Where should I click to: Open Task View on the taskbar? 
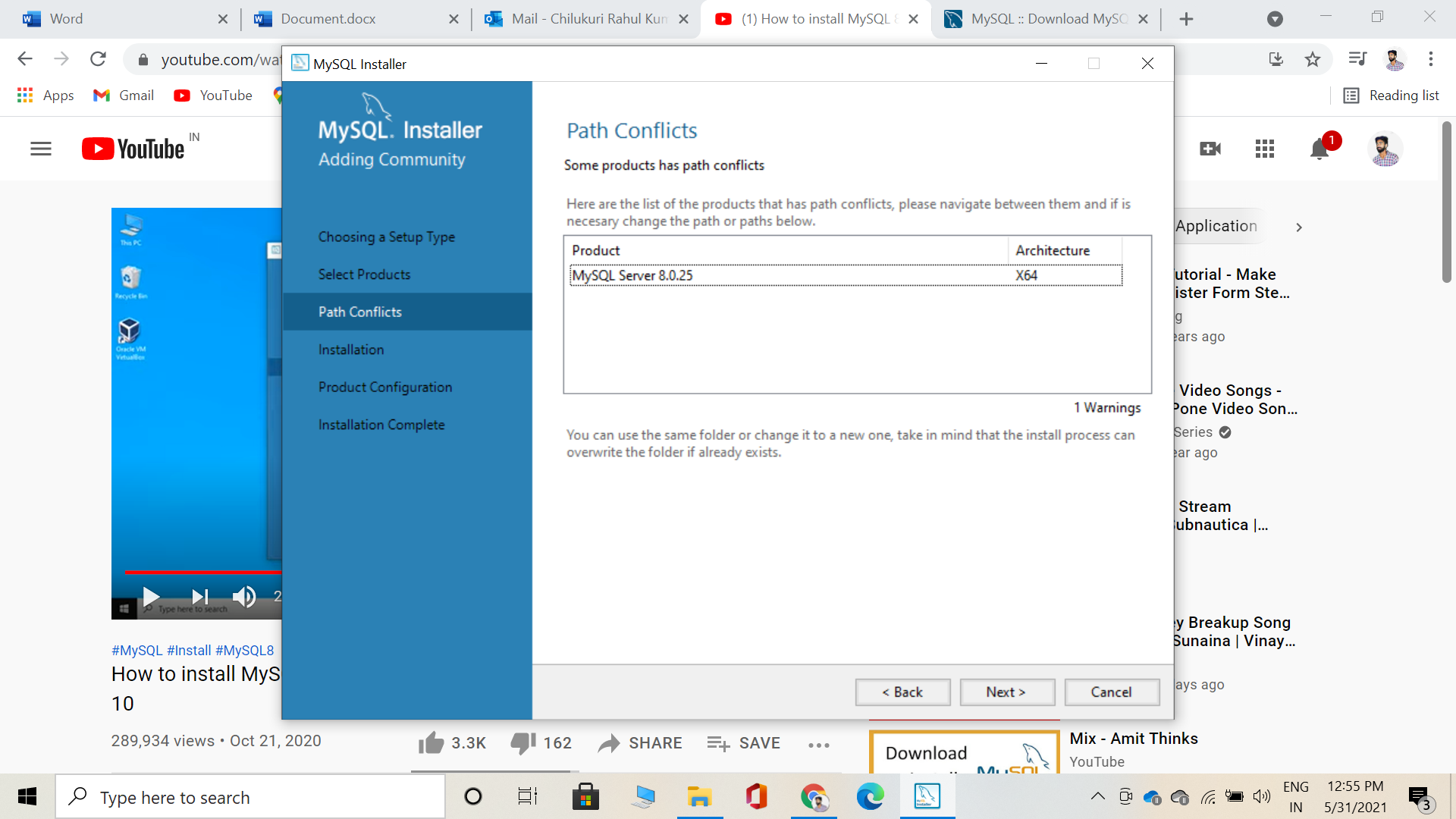click(x=528, y=796)
